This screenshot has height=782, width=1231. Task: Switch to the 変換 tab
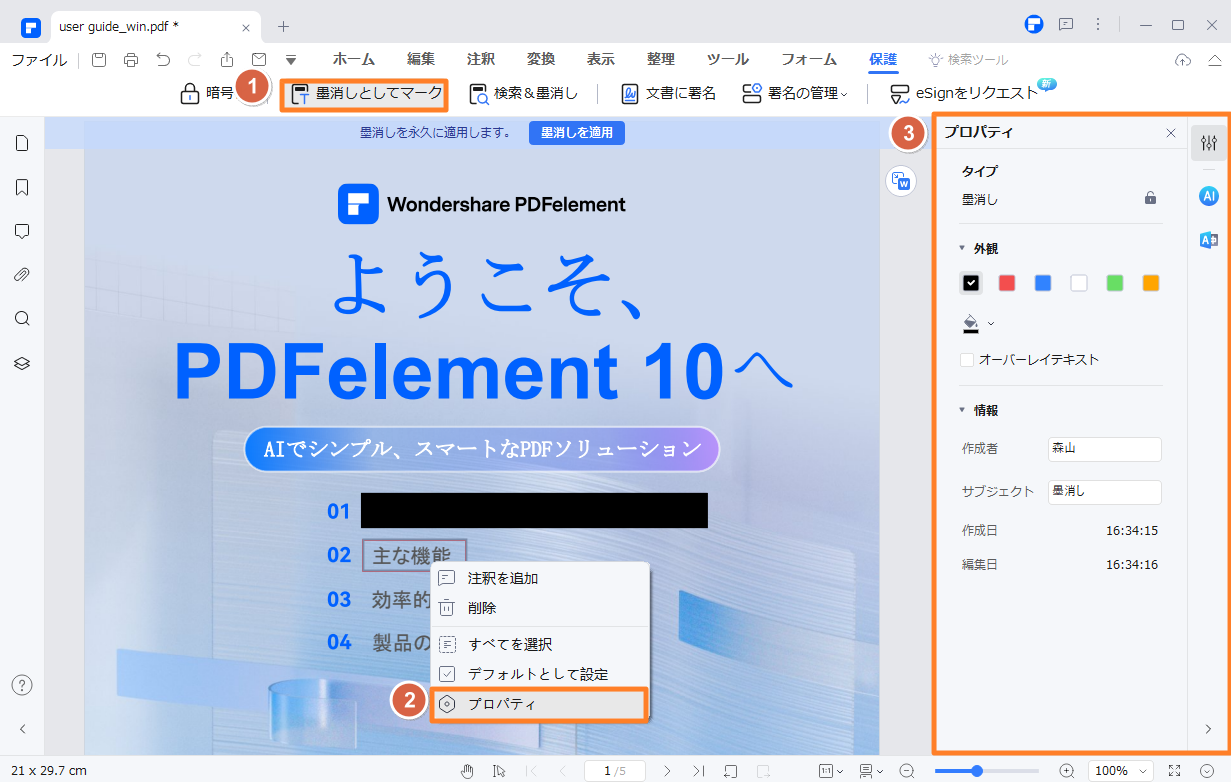(x=541, y=60)
